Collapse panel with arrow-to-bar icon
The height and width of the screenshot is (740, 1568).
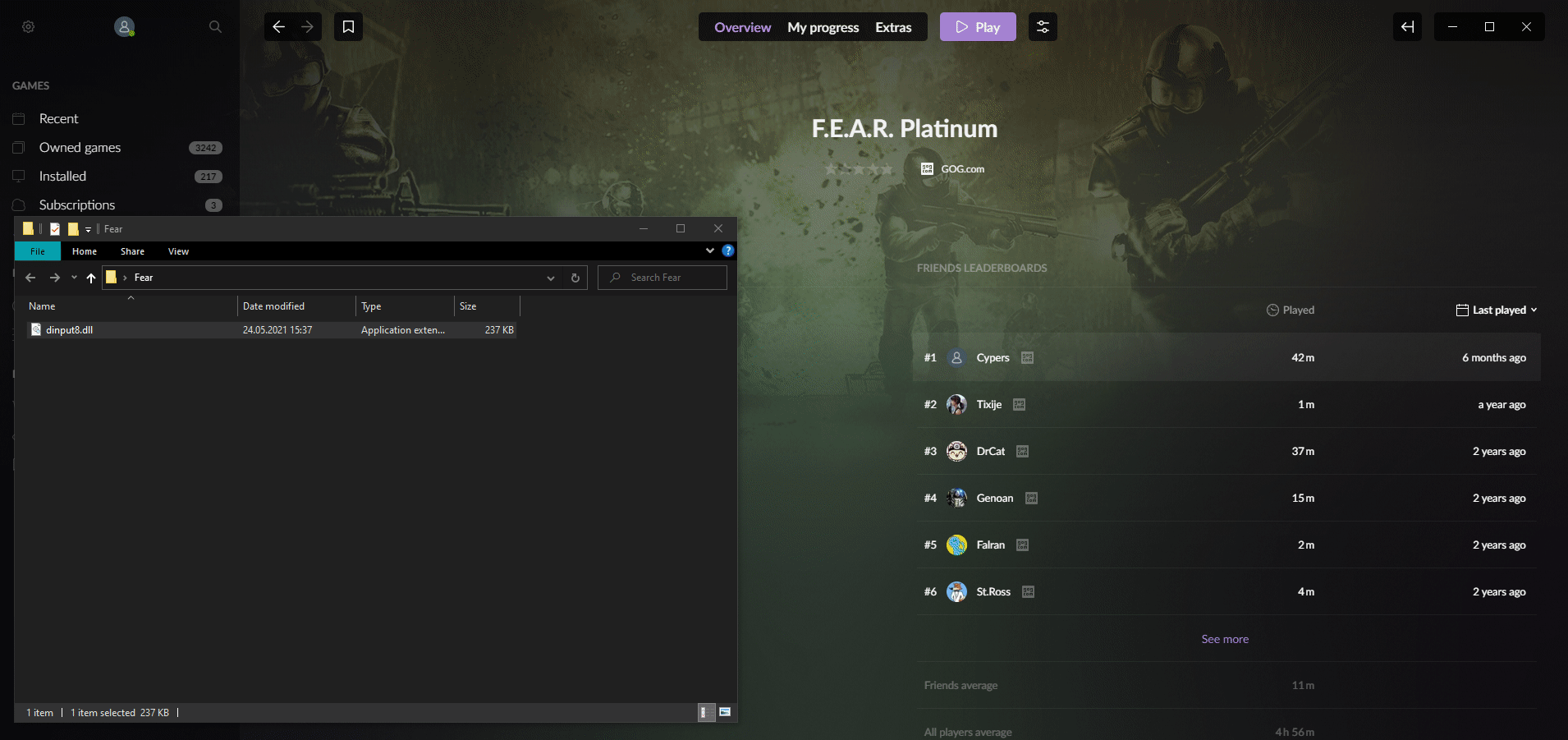coord(1407,27)
